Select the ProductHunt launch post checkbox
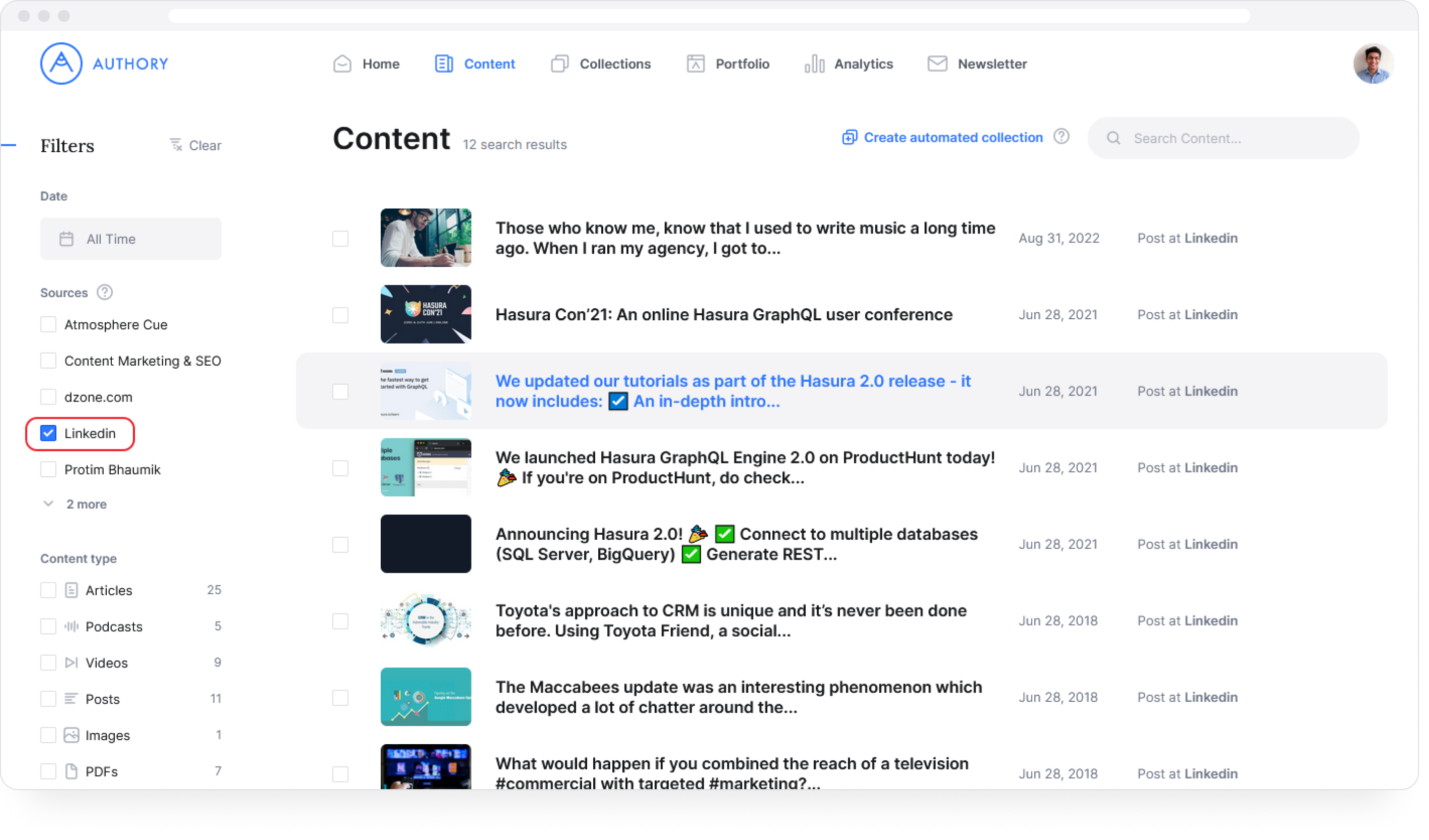The width and height of the screenshot is (1429, 840). (x=340, y=468)
